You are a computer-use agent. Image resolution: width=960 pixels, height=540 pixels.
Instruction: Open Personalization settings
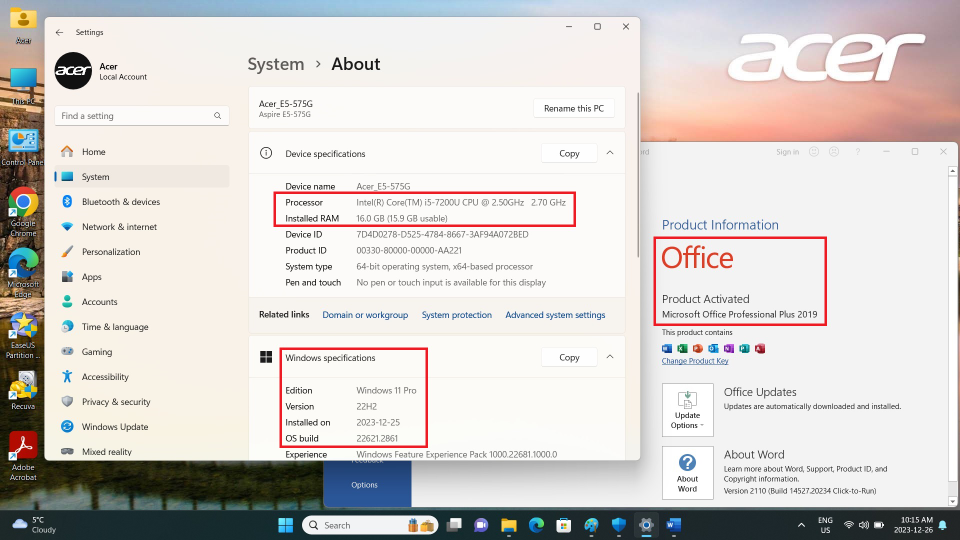pos(141,252)
